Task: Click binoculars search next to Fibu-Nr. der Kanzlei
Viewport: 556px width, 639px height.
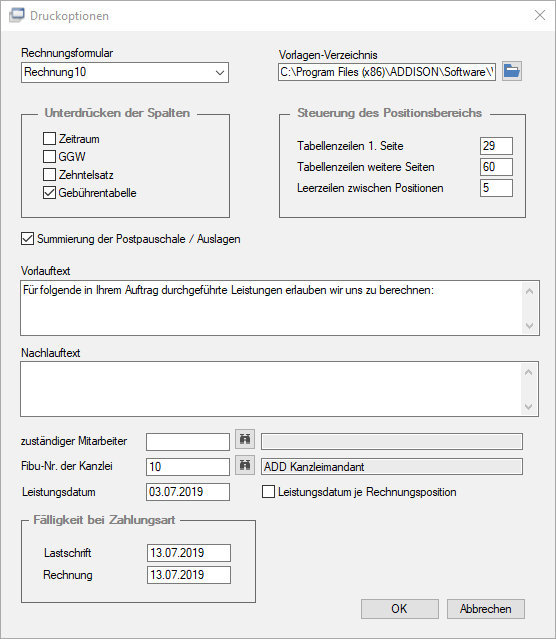Action: (x=245, y=465)
